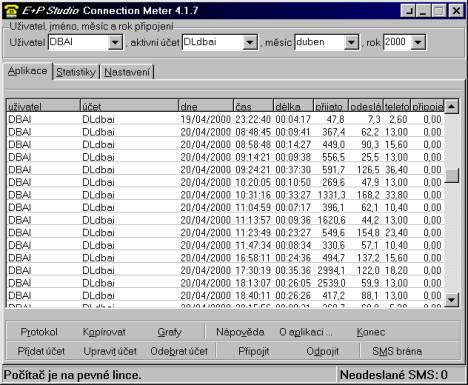Click the délka column header
This screenshot has height=385, width=468.
(x=294, y=106)
